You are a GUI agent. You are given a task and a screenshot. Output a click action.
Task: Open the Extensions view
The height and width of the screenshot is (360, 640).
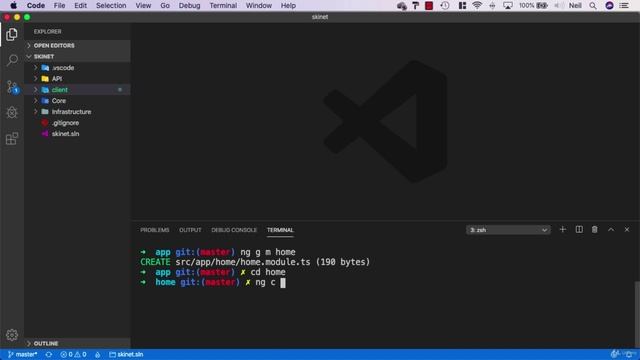(x=12, y=139)
